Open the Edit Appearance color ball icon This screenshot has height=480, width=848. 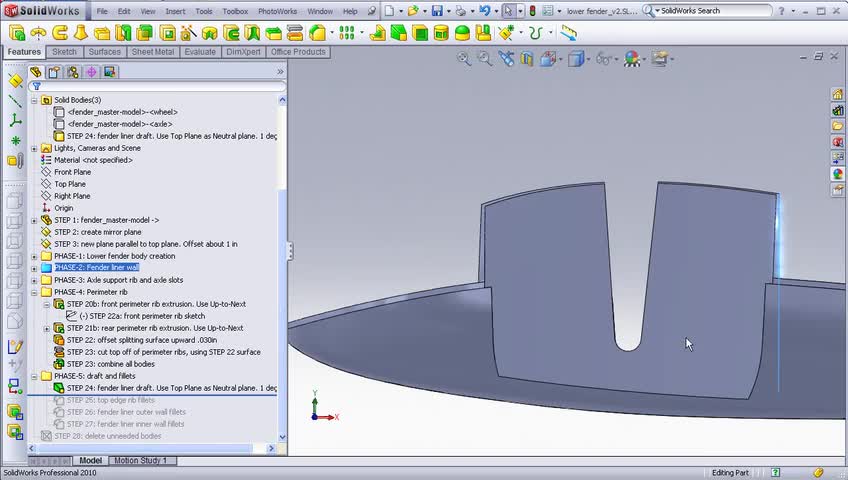click(632, 59)
